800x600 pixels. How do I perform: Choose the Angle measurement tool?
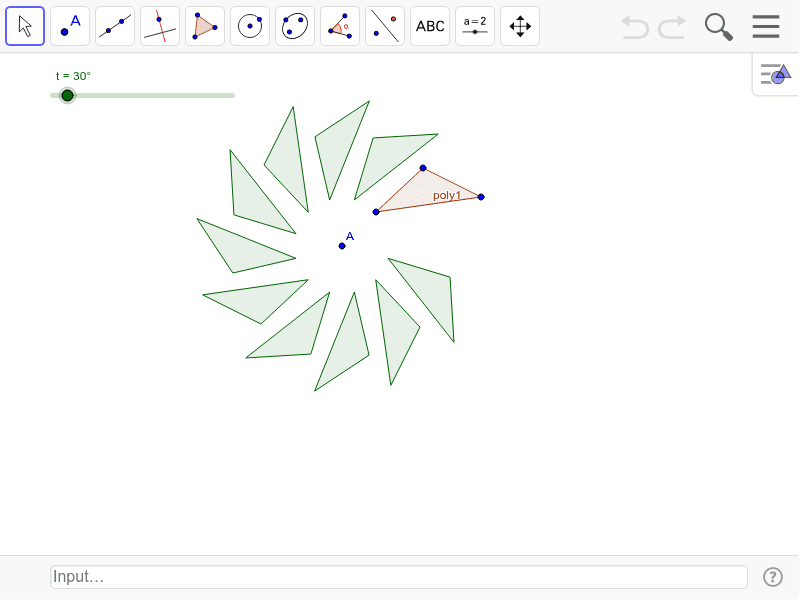(340, 26)
